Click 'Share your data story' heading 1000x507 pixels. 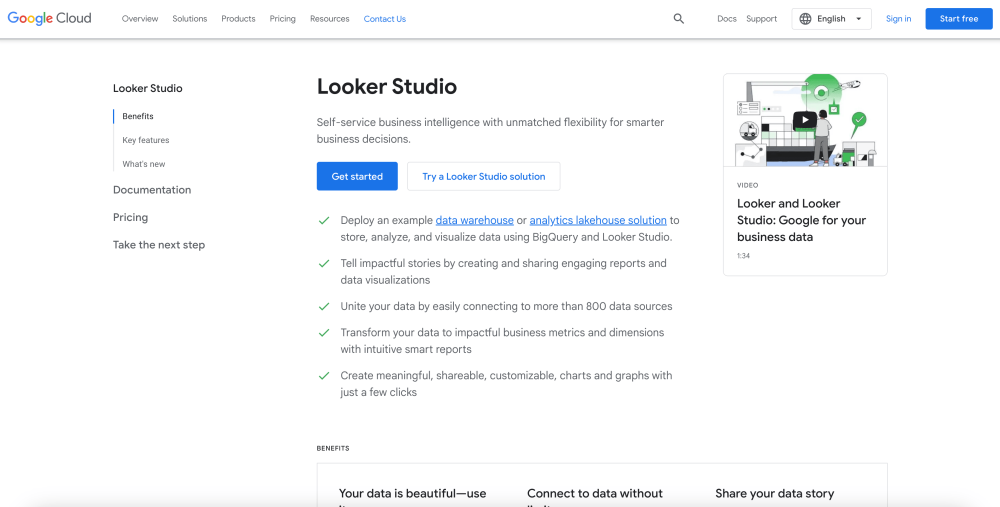click(x=774, y=493)
